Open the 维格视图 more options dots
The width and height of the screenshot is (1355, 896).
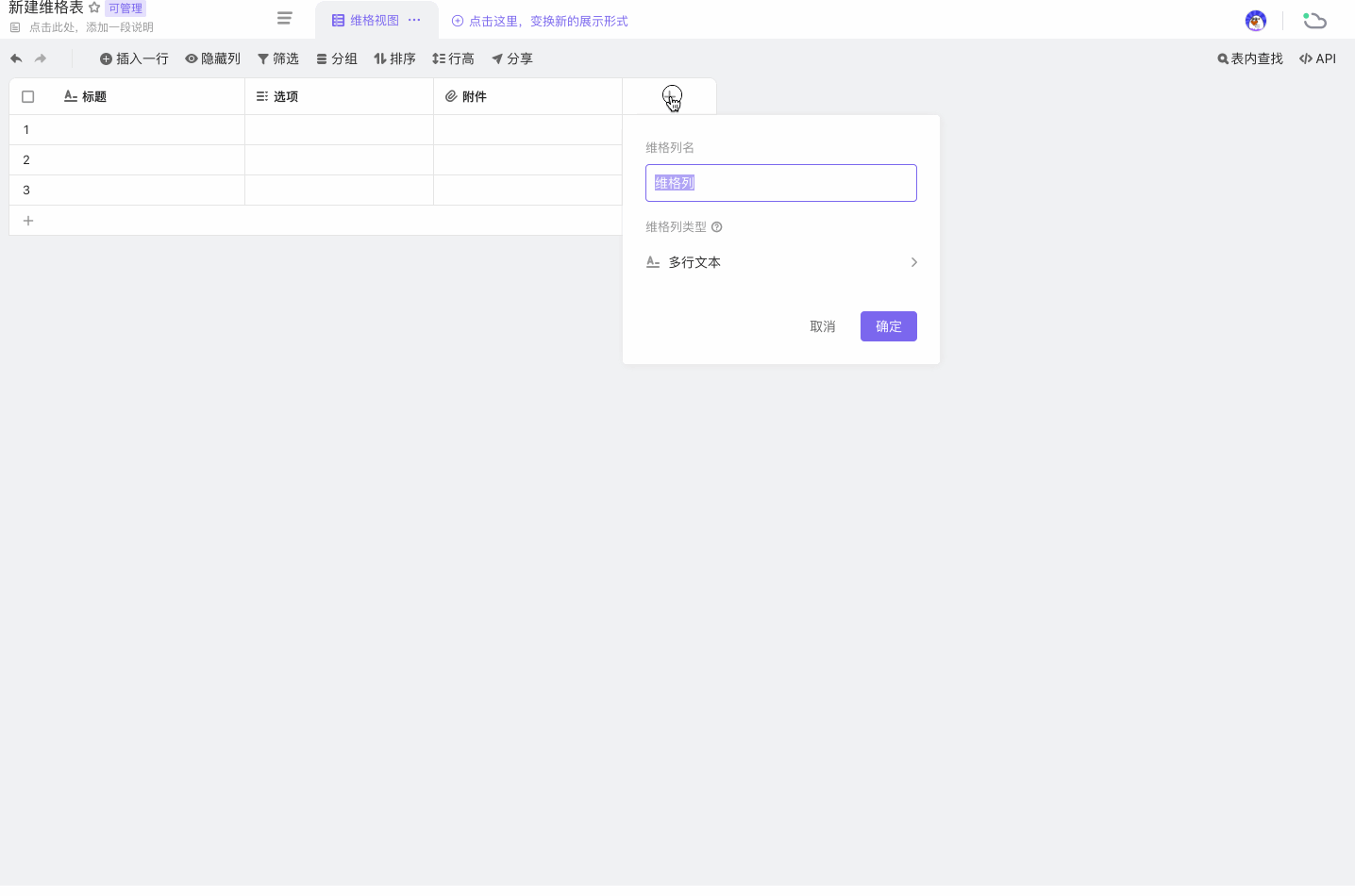click(x=414, y=20)
